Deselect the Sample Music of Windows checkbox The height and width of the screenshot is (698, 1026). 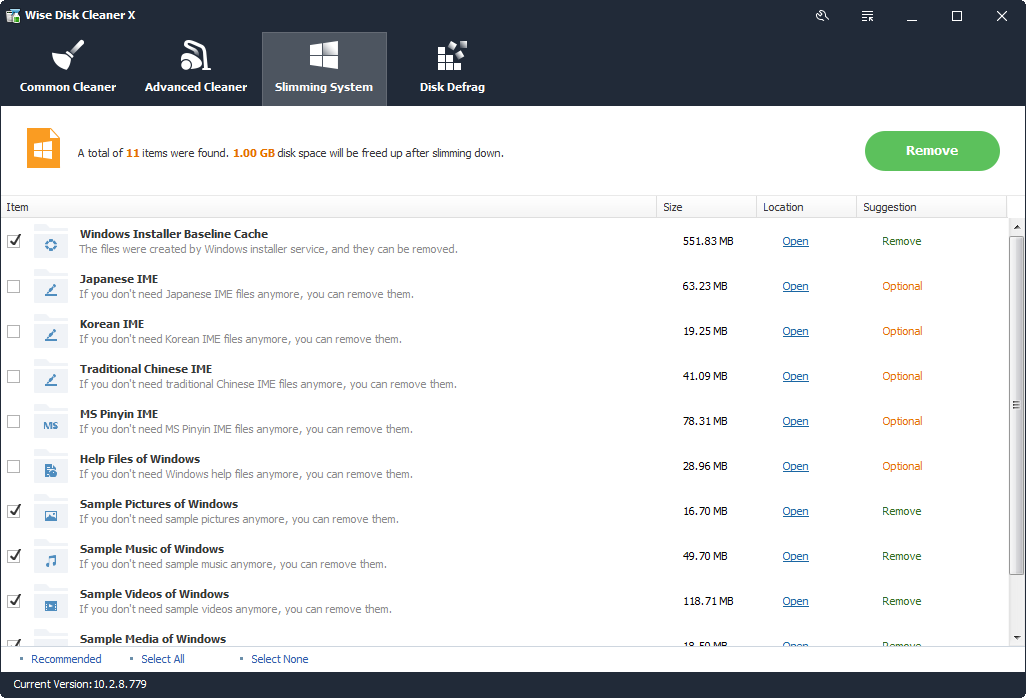[14, 556]
